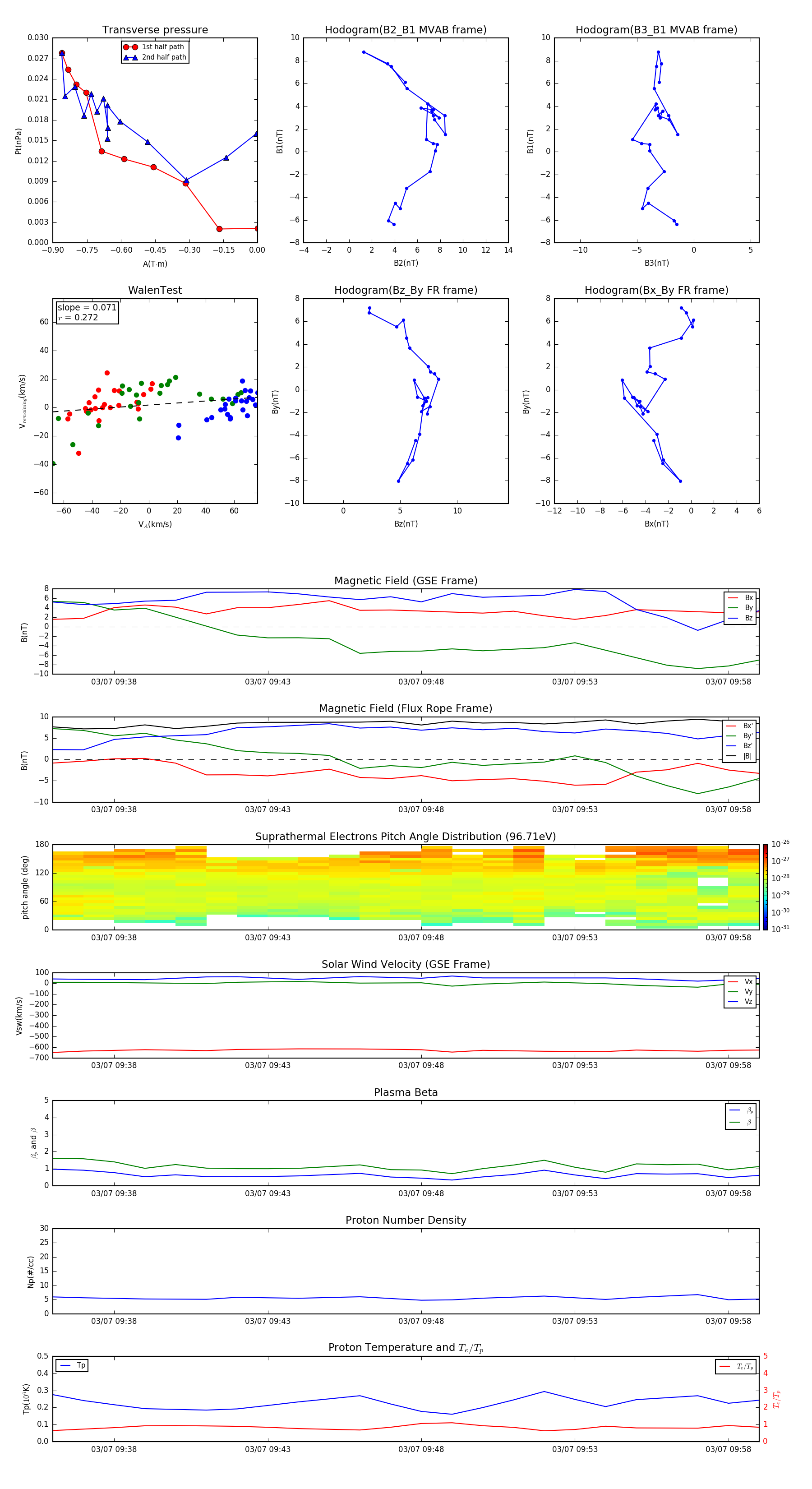The height and width of the screenshot is (1489, 812).
Task: Click the red rotated 'Te/Tp' right-axis label
Action: [777, 1399]
